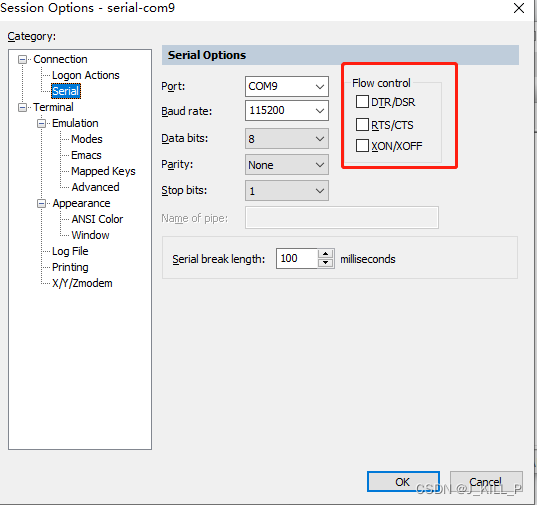
Task: Select Appearance category
Action: pyautogui.click(x=81, y=203)
